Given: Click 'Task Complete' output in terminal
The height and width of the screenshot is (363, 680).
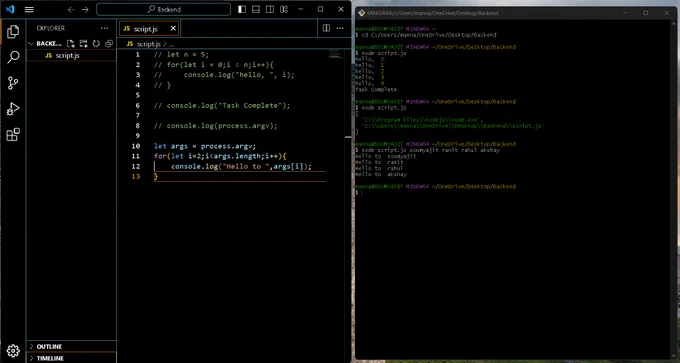Looking at the screenshot, I should click(376, 89).
